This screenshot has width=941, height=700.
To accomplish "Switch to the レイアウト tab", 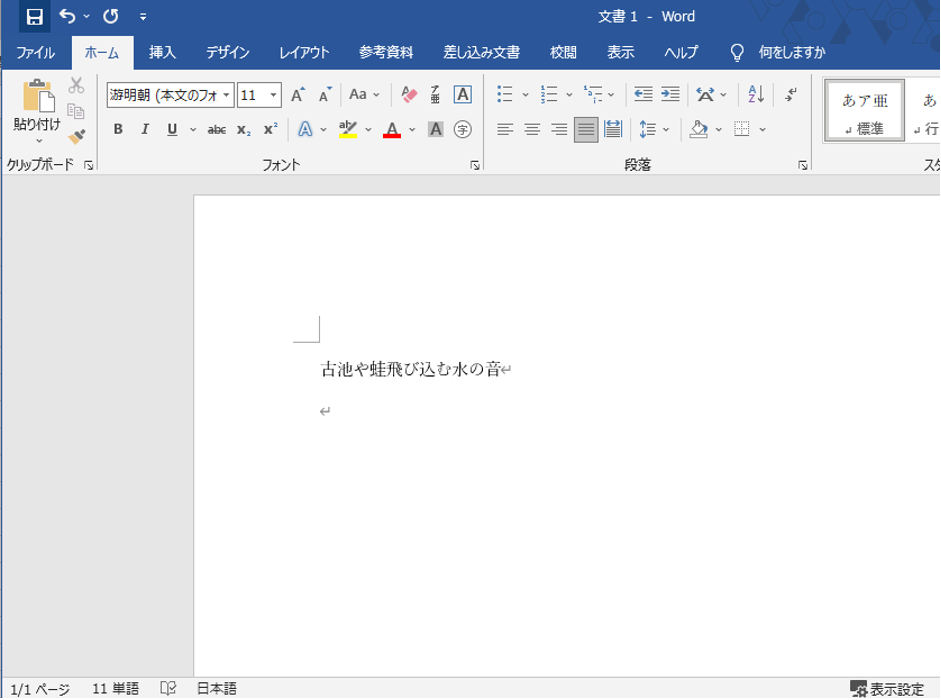I will pyautogui.click(x=304, y=52).
